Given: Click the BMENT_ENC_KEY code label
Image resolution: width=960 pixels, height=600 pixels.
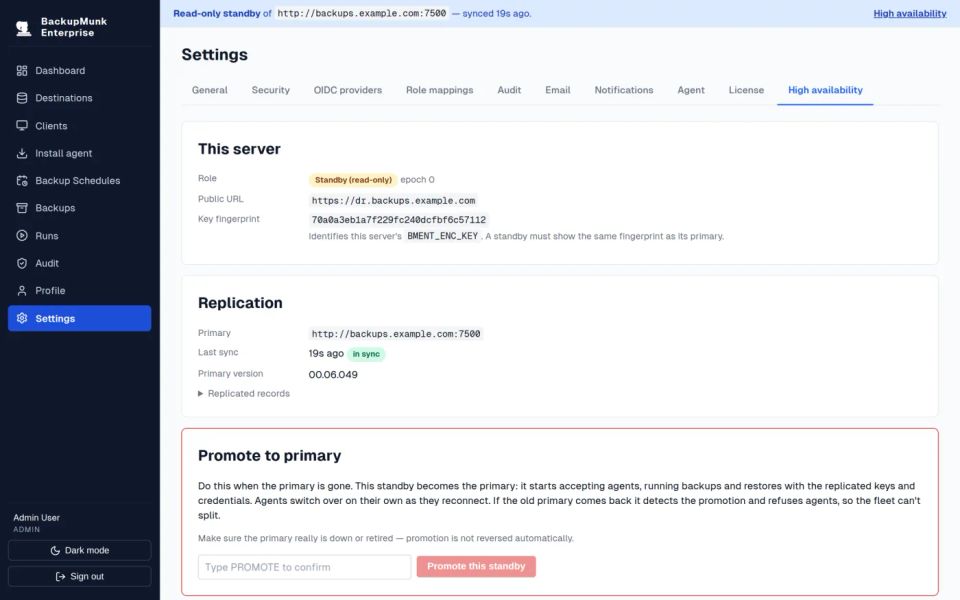Looking at the screenshot, I should [443, 236].
